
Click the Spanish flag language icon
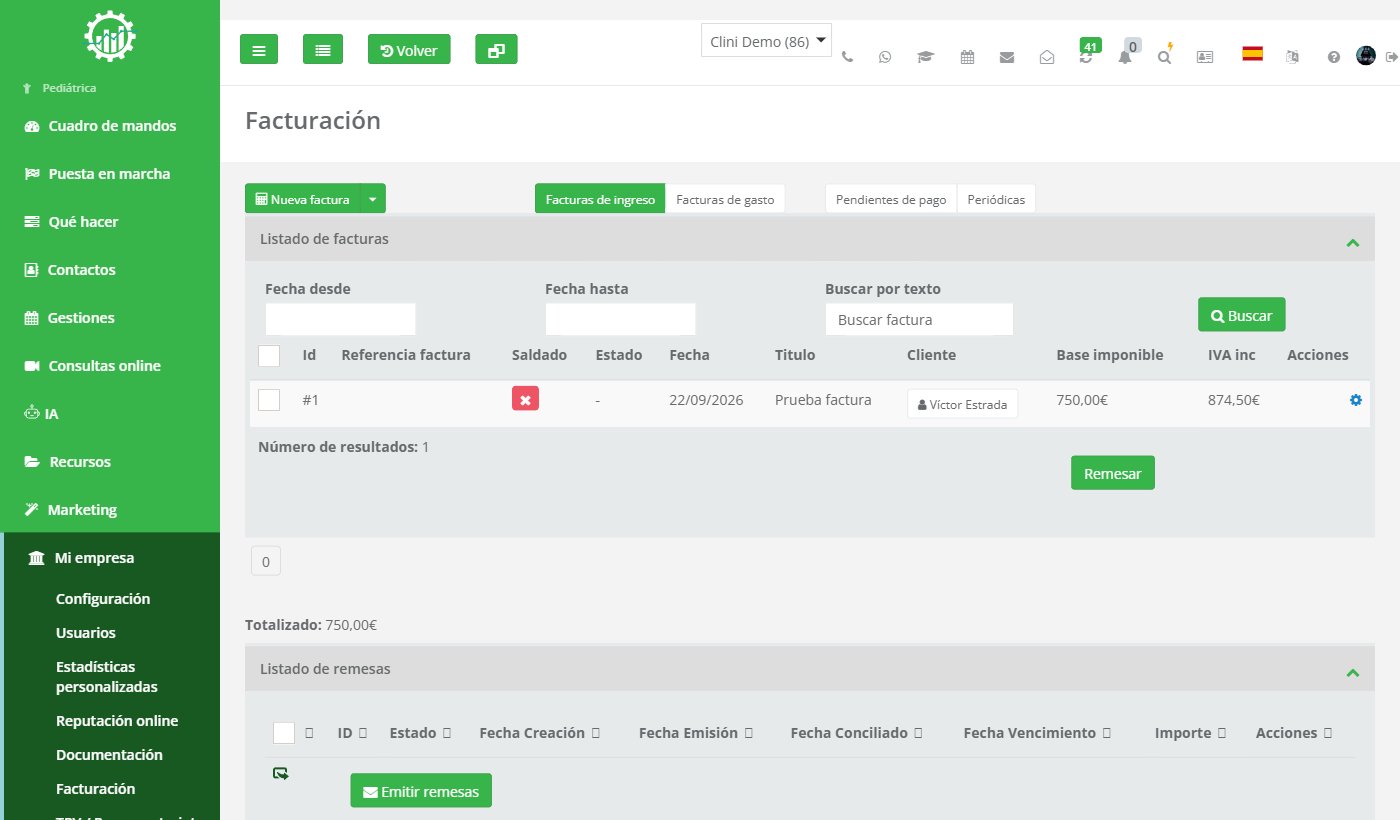(1252, 54)
